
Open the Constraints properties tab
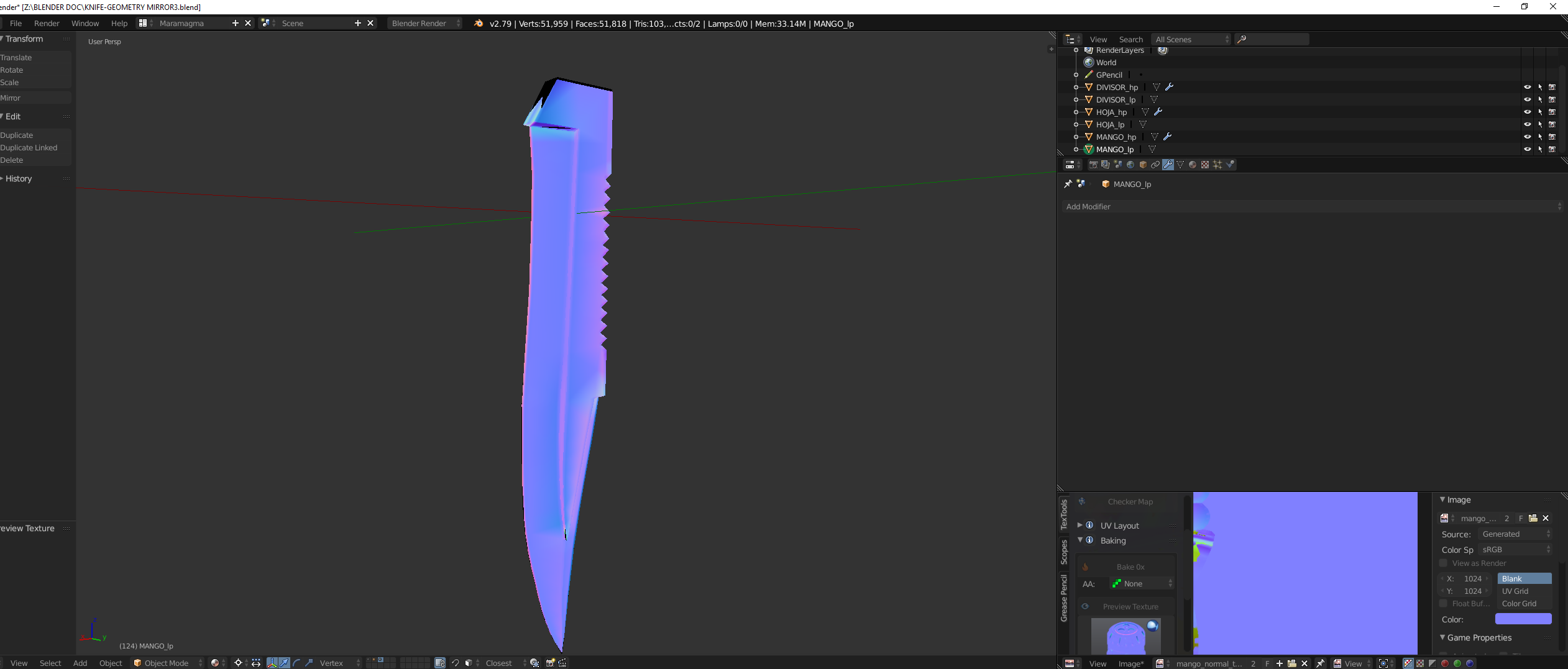1155,165
